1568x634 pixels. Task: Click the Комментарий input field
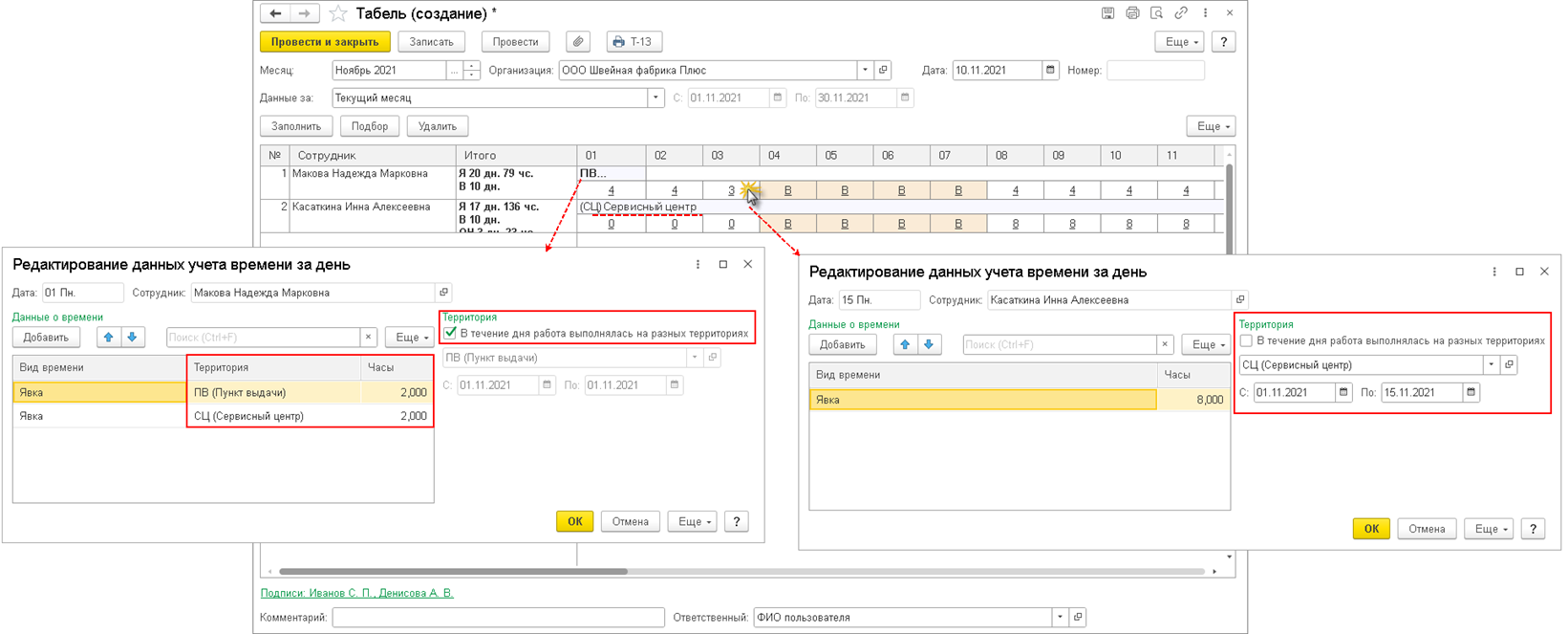click(x=498, y=618)
